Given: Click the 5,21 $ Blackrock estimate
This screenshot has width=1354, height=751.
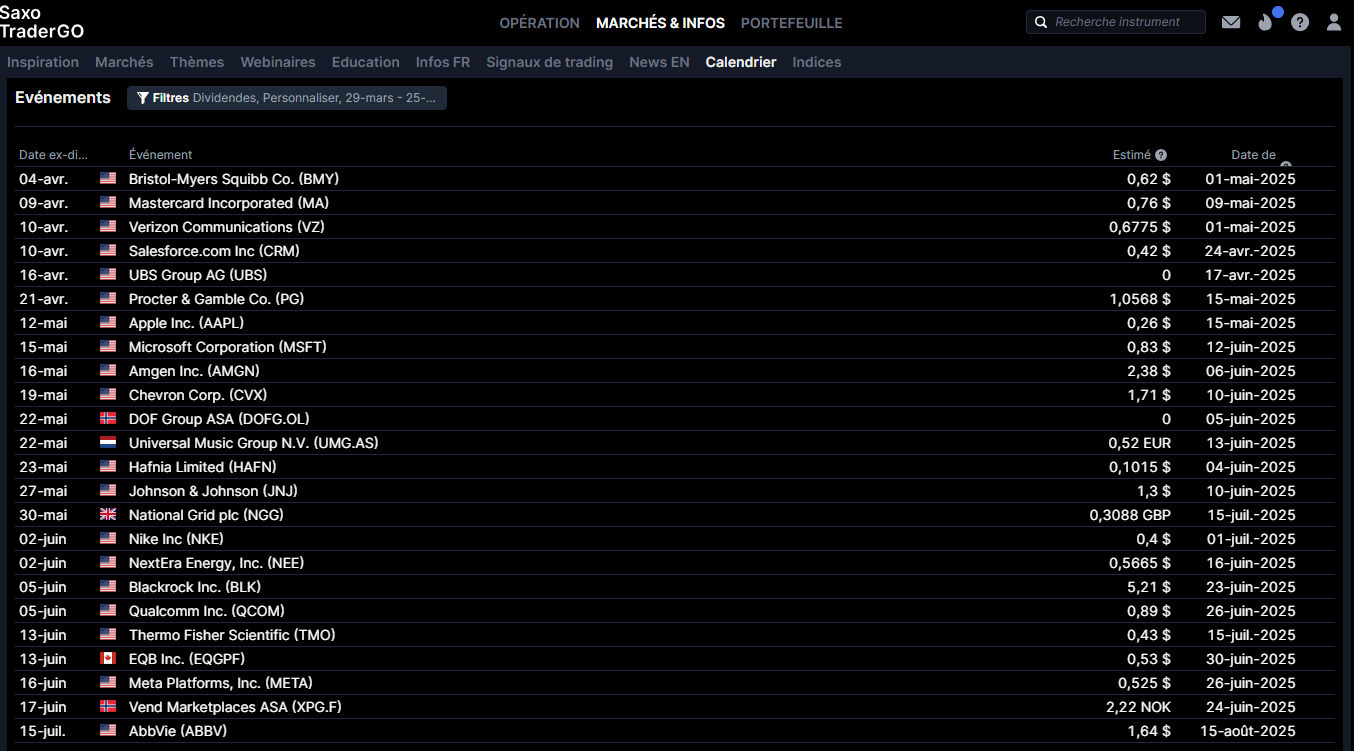Looking at the screenshot, I should tap(1149, 587).
